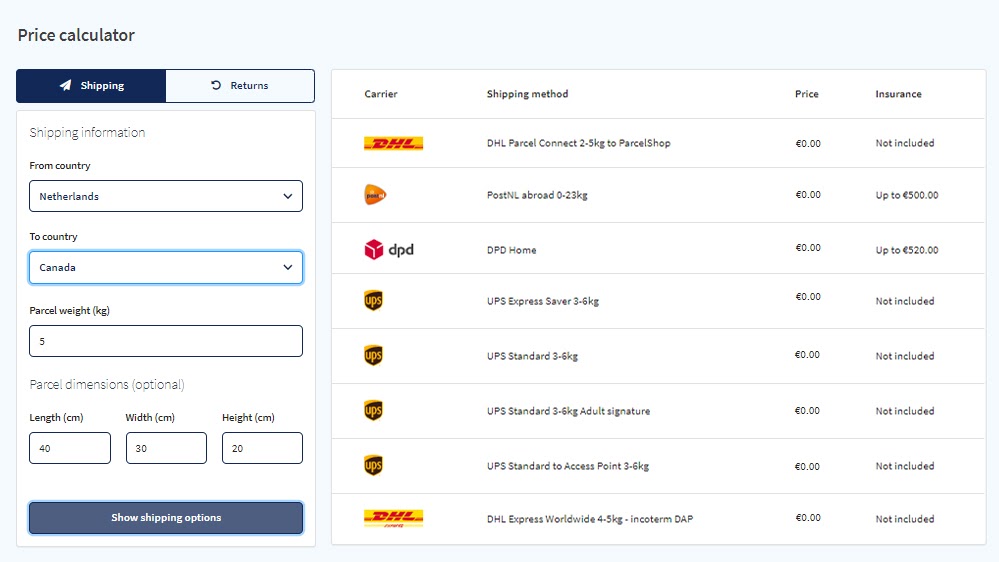Click the Price column header
The image size is (999, 562).
click(x=807, y=94)
